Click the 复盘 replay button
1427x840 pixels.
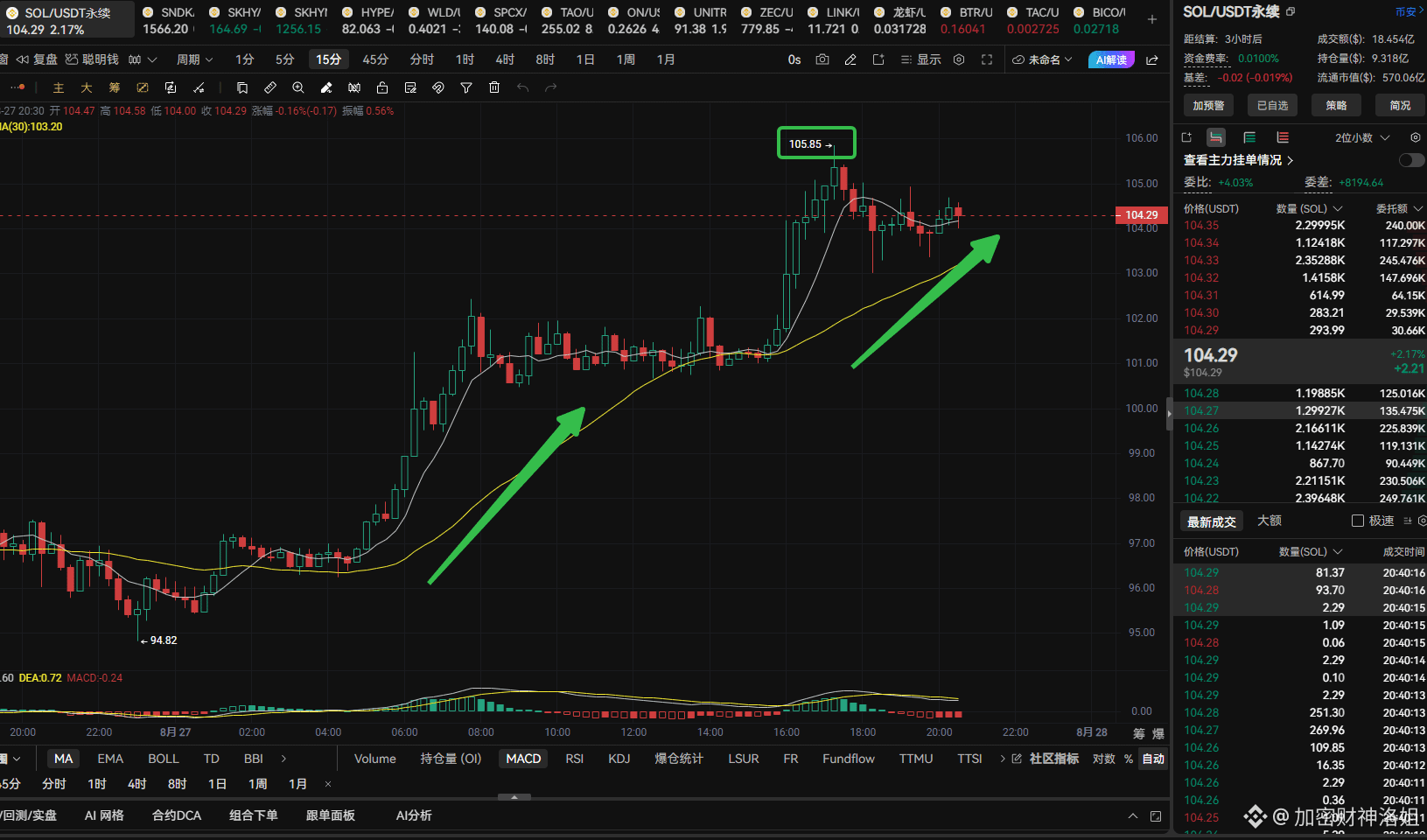(38, 59)
